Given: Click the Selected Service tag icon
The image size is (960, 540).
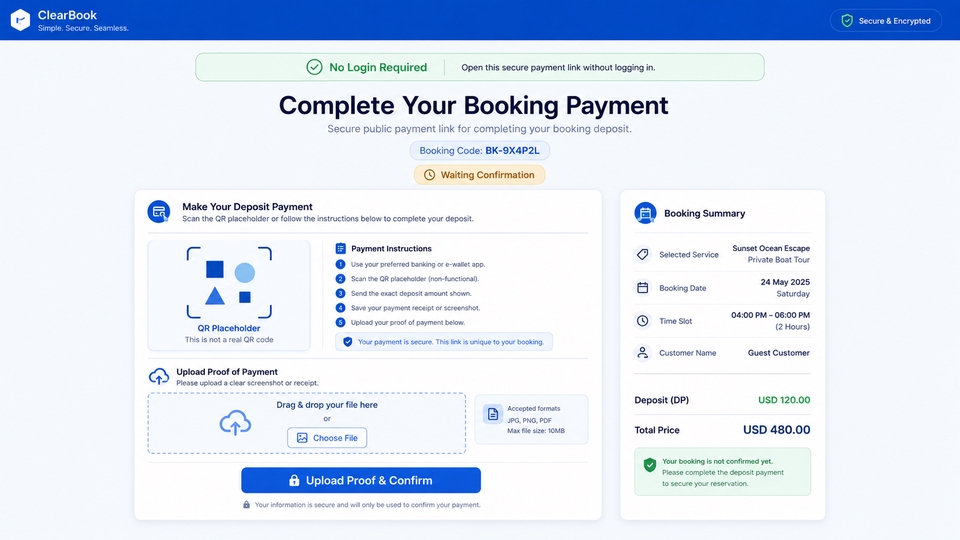Looking at the screenshot, I should [x=642, y=254].
